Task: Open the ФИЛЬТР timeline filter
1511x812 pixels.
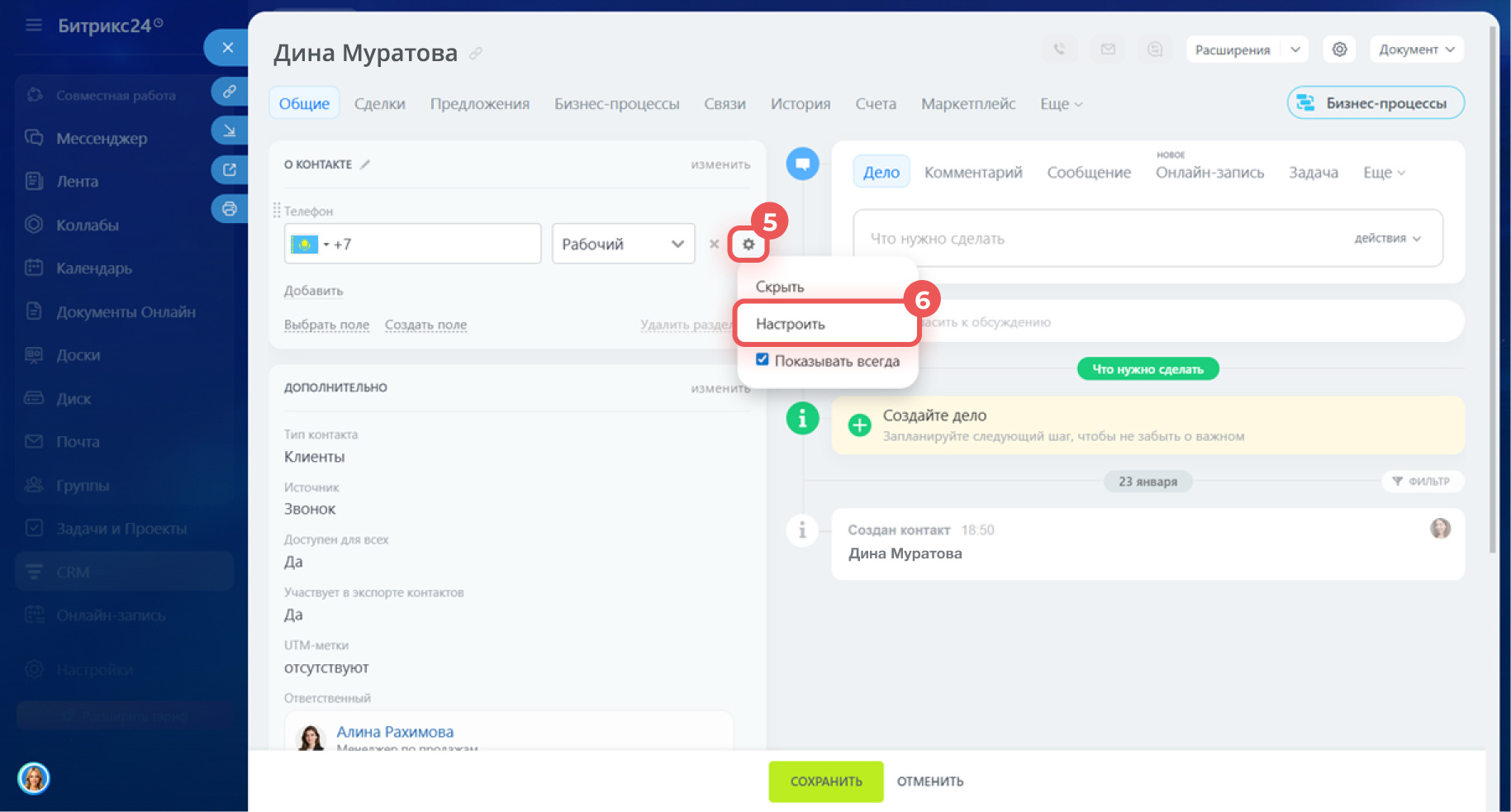Action: click(1422, 482)
